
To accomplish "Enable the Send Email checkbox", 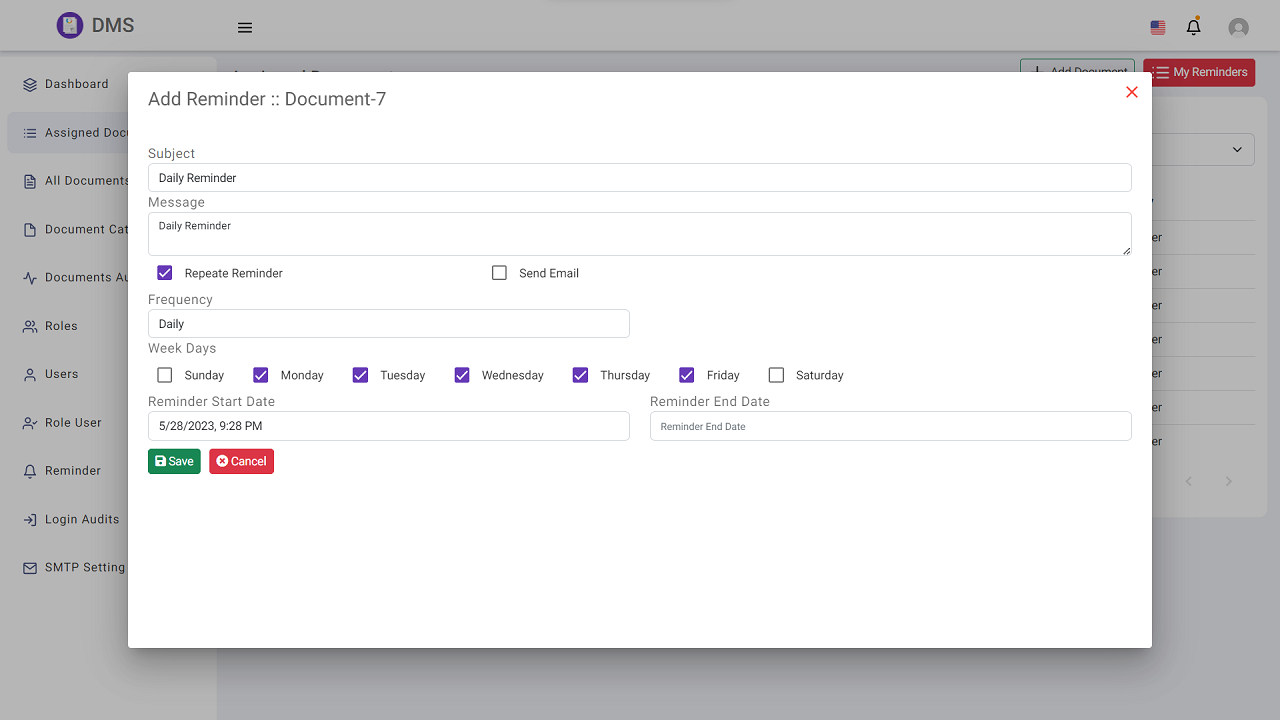I will click(x=500, y=273).
